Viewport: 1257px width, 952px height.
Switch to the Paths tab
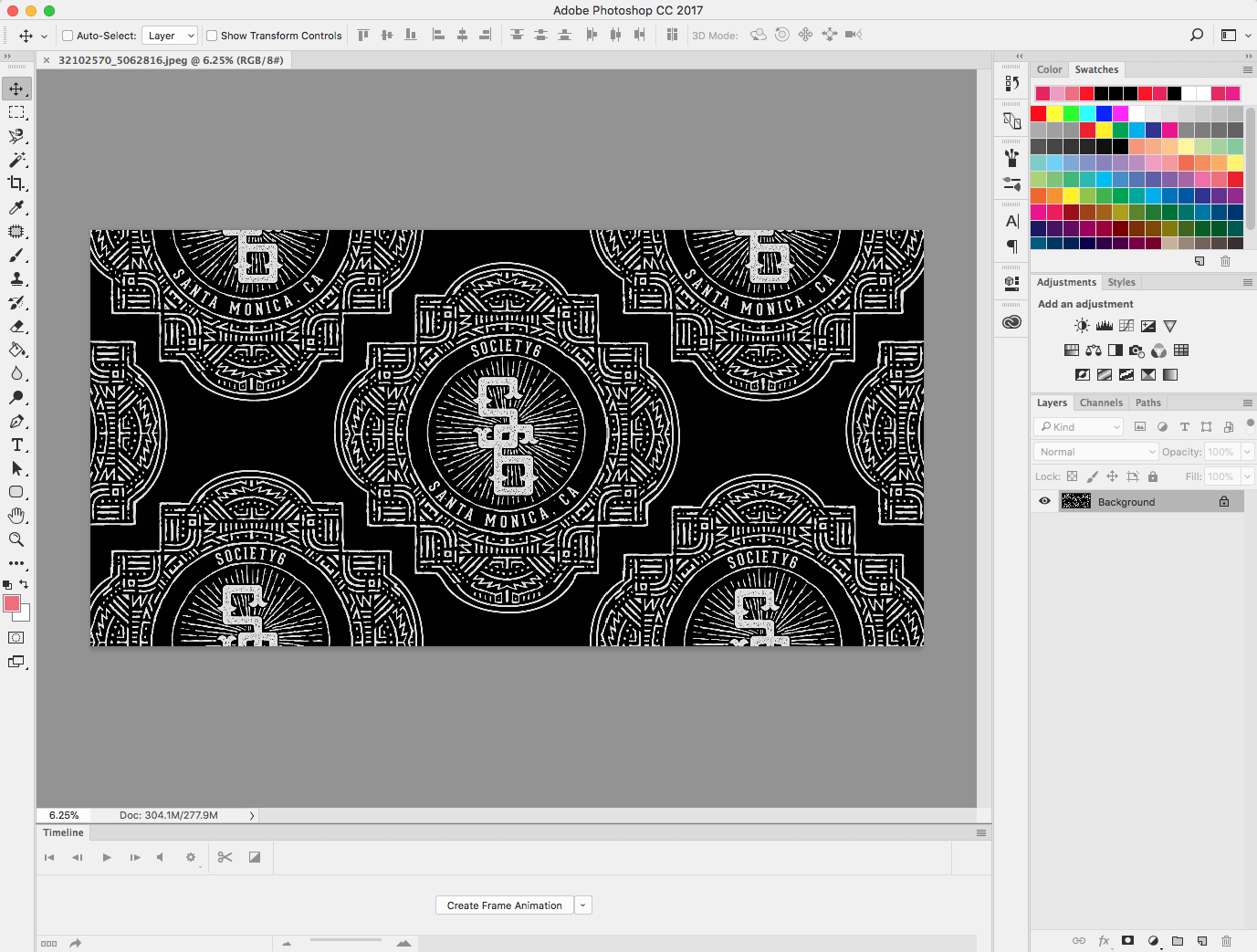[x=1148, y=403]
